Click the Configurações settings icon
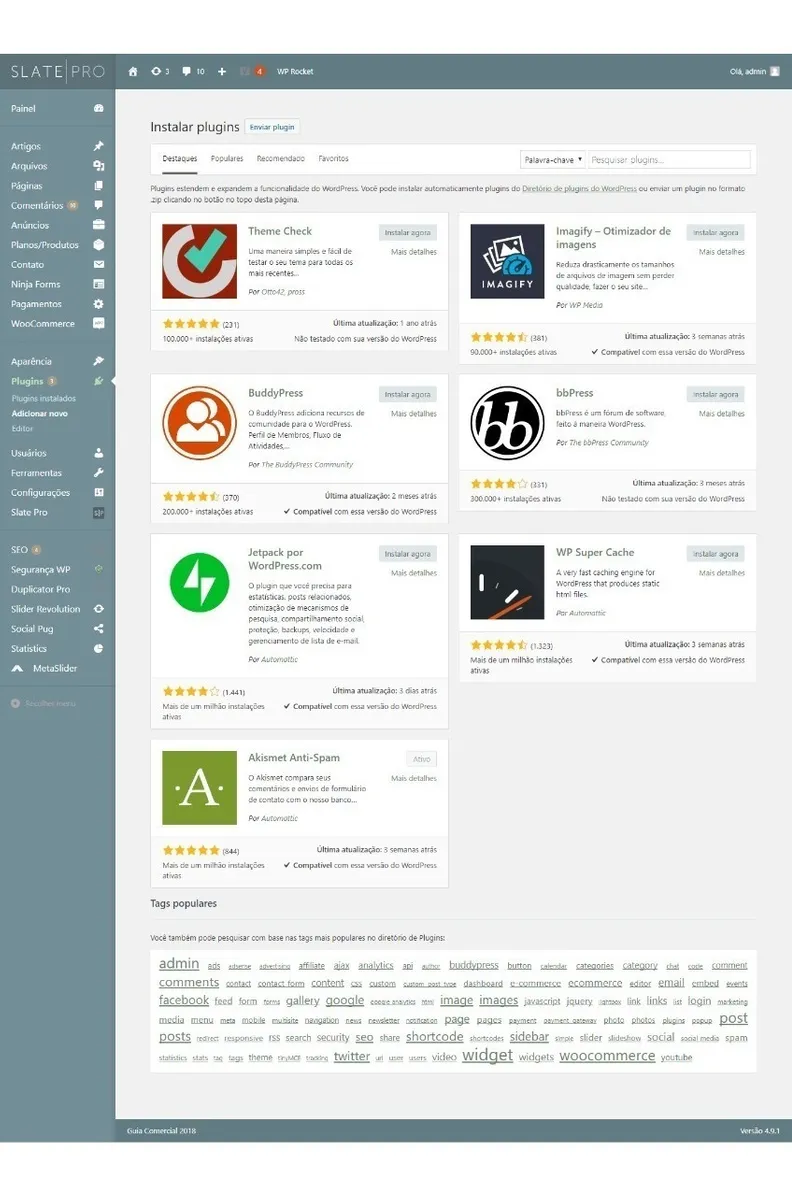 coord(98,492)
